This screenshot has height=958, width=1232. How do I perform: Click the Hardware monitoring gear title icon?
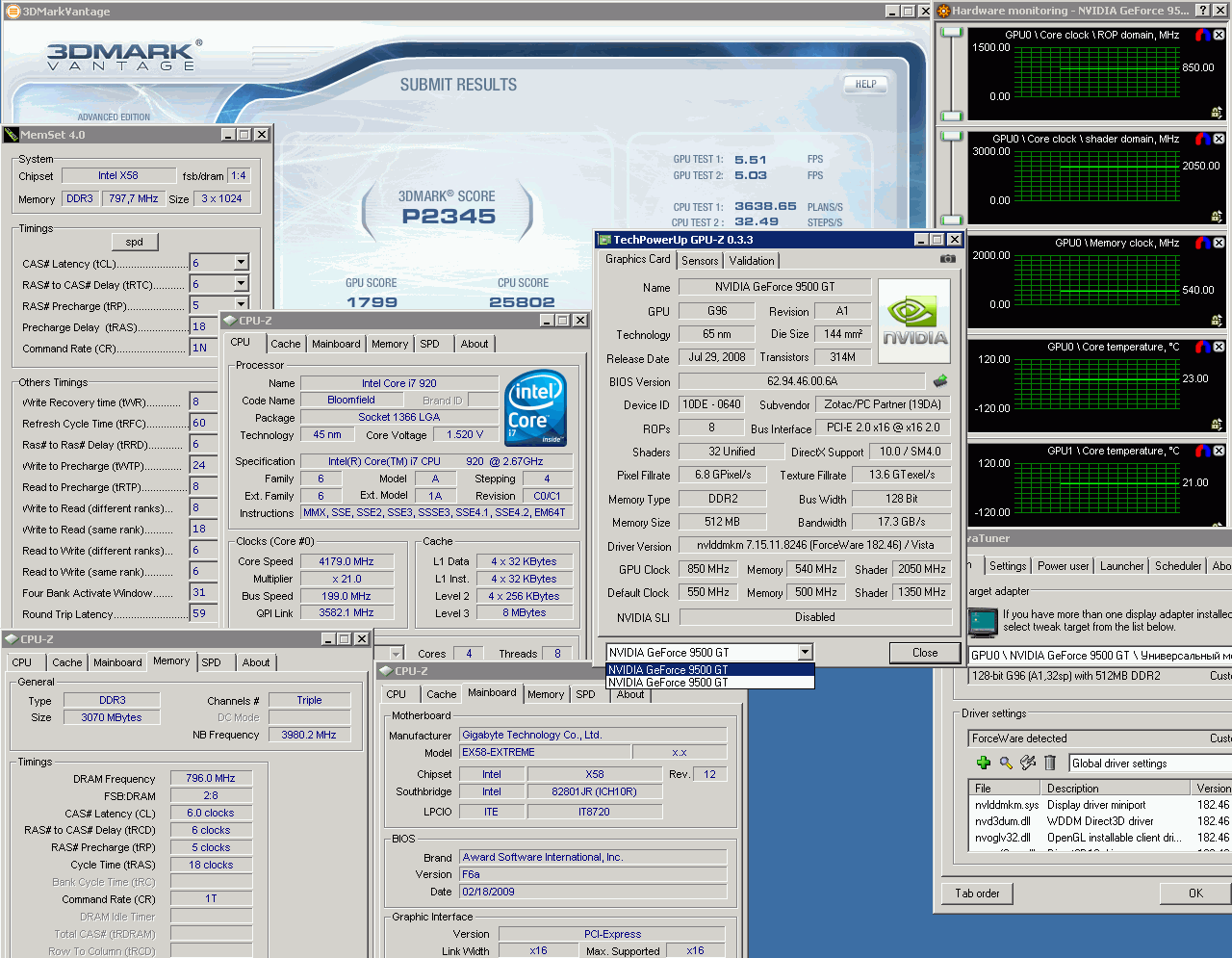tap(944, 11)
